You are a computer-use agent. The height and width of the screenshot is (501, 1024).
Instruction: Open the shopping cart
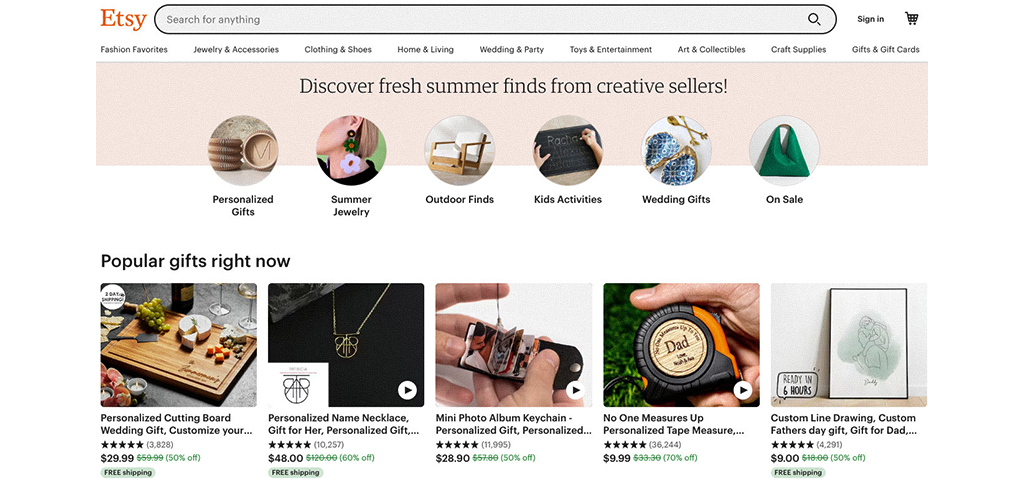(x=911, y=19)
